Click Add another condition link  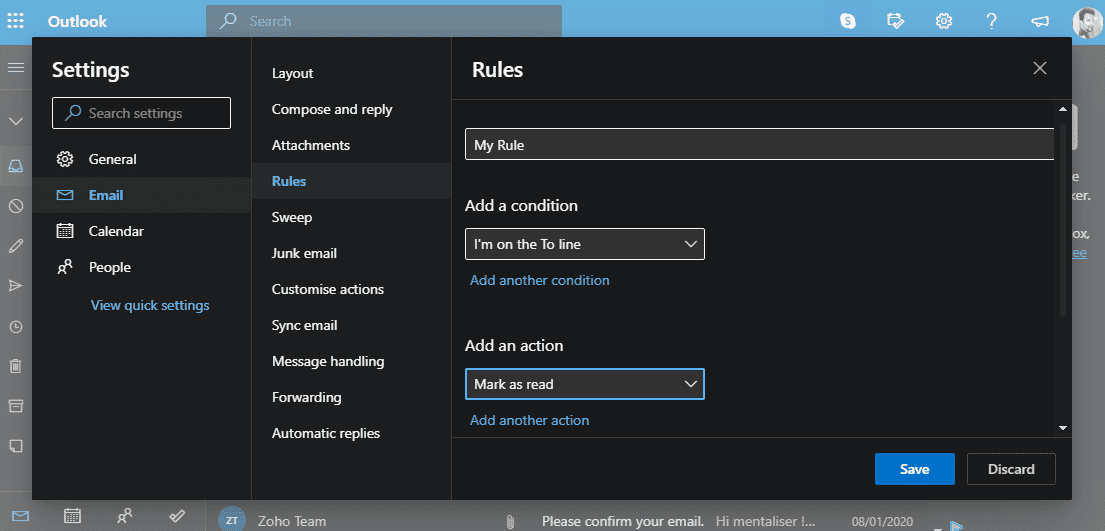[540, 280]
